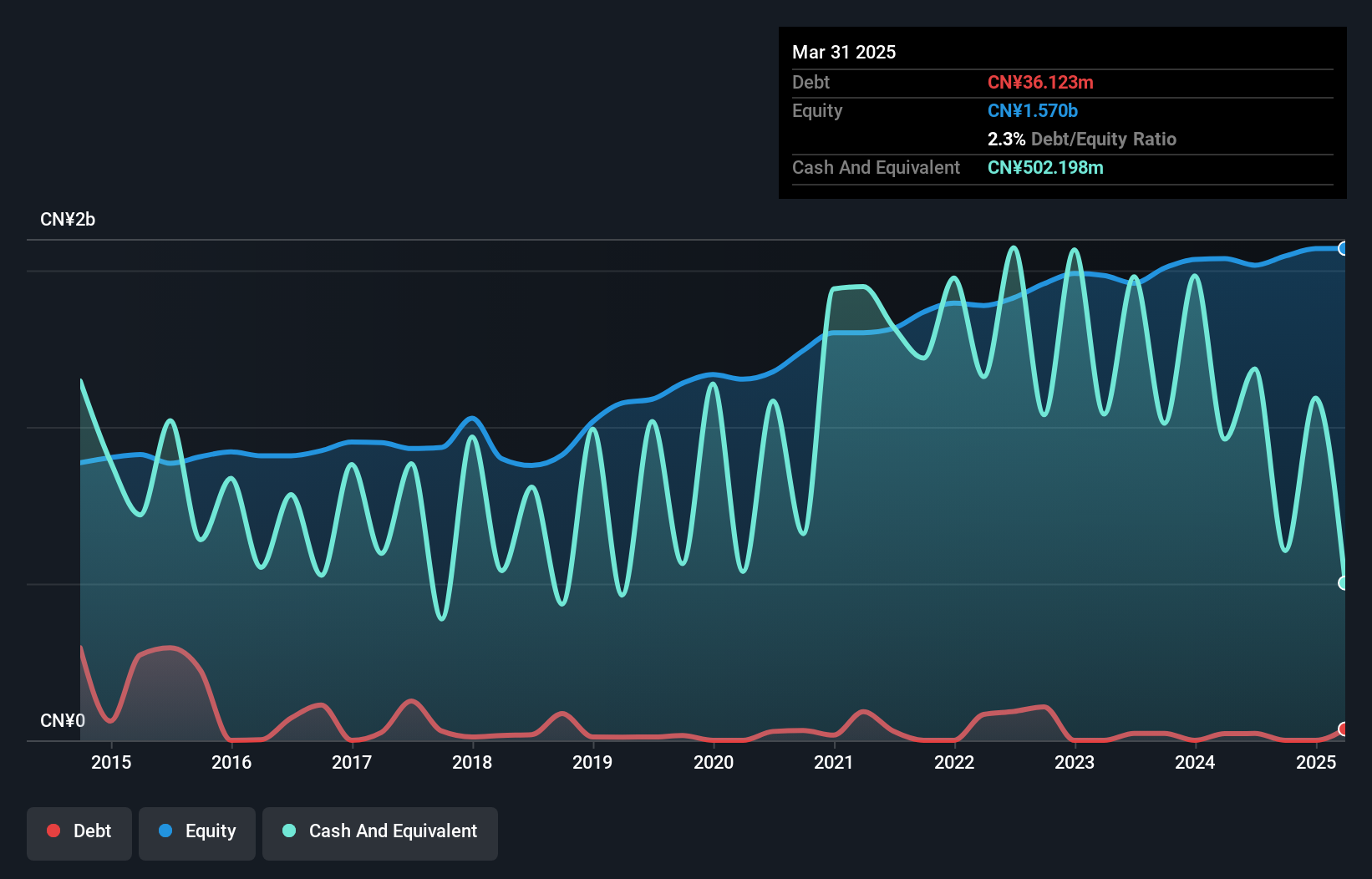Click the blue Equity legend dot

click(x=165, y=831)
